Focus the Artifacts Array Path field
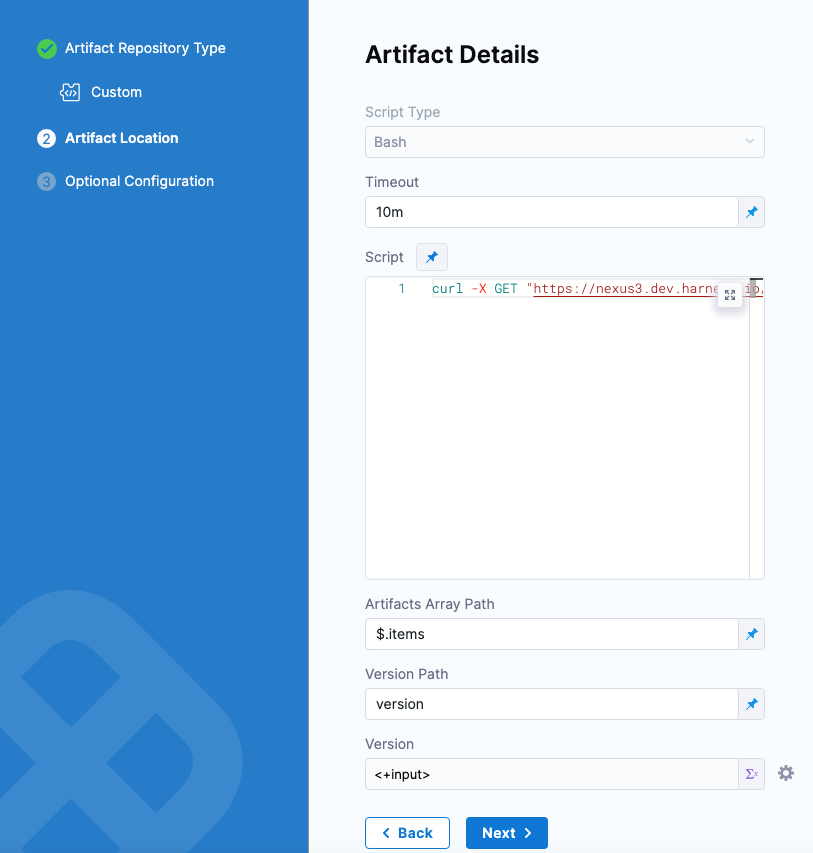The height and width of the screenshot is (853, 813). [551, 634]
